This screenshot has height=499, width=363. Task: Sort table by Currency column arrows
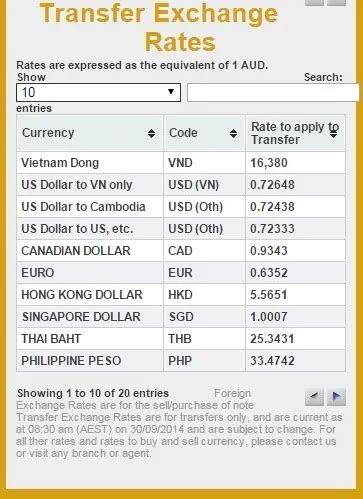(151, 133)
